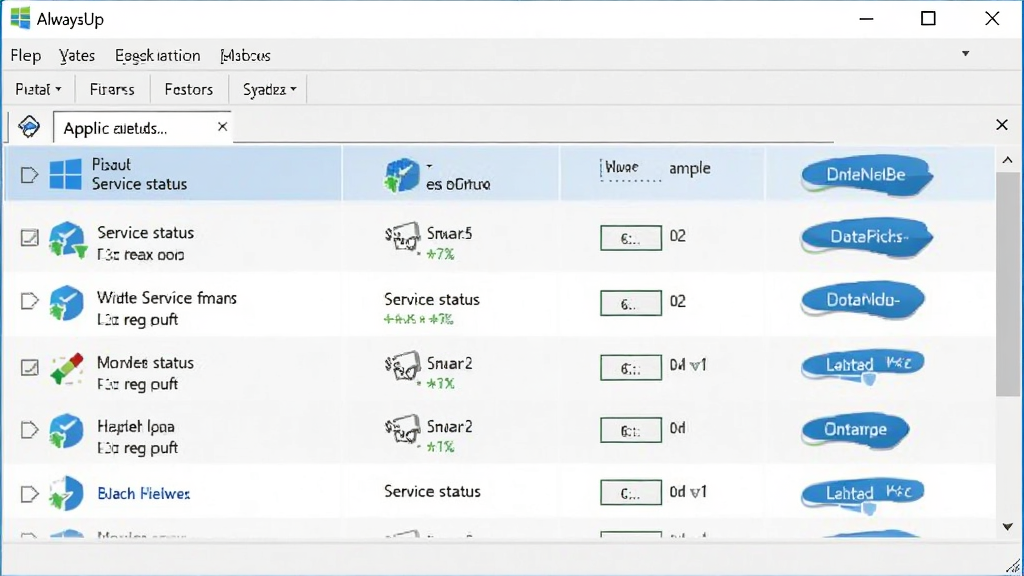Viewport: 1024px width, 576px height.
Task: Click the Hapteh lpoa text
Action: [136, 426]
